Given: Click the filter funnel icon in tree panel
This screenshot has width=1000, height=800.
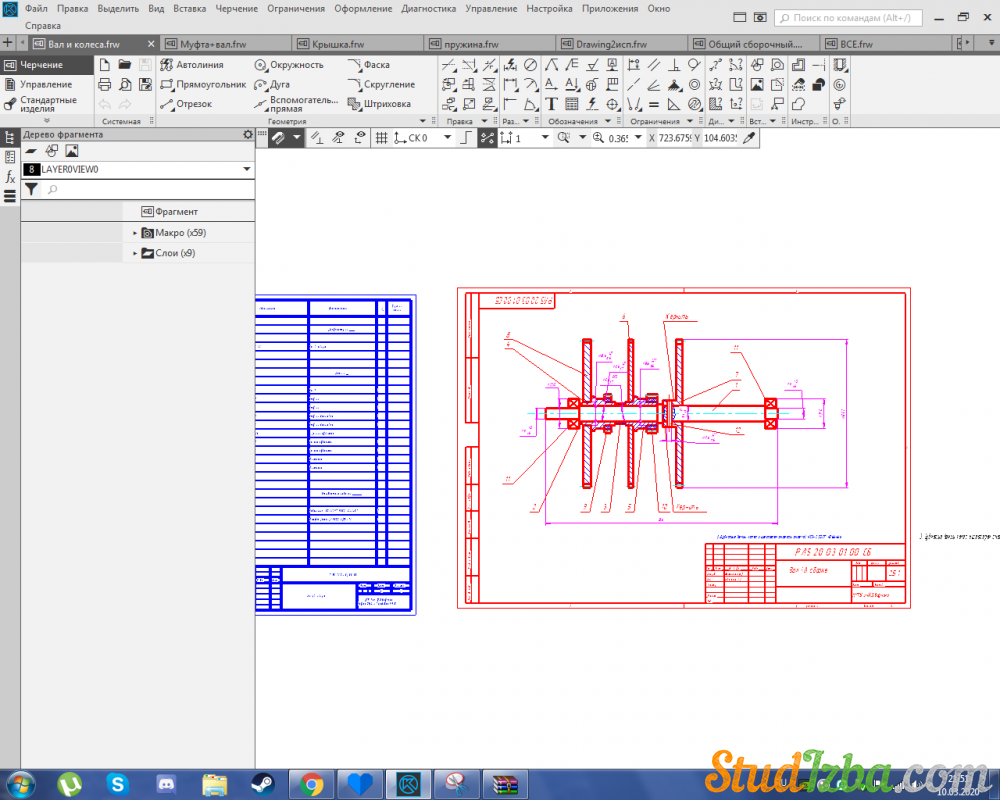Looking at the screenshot, I should click(x=31, y=189).
